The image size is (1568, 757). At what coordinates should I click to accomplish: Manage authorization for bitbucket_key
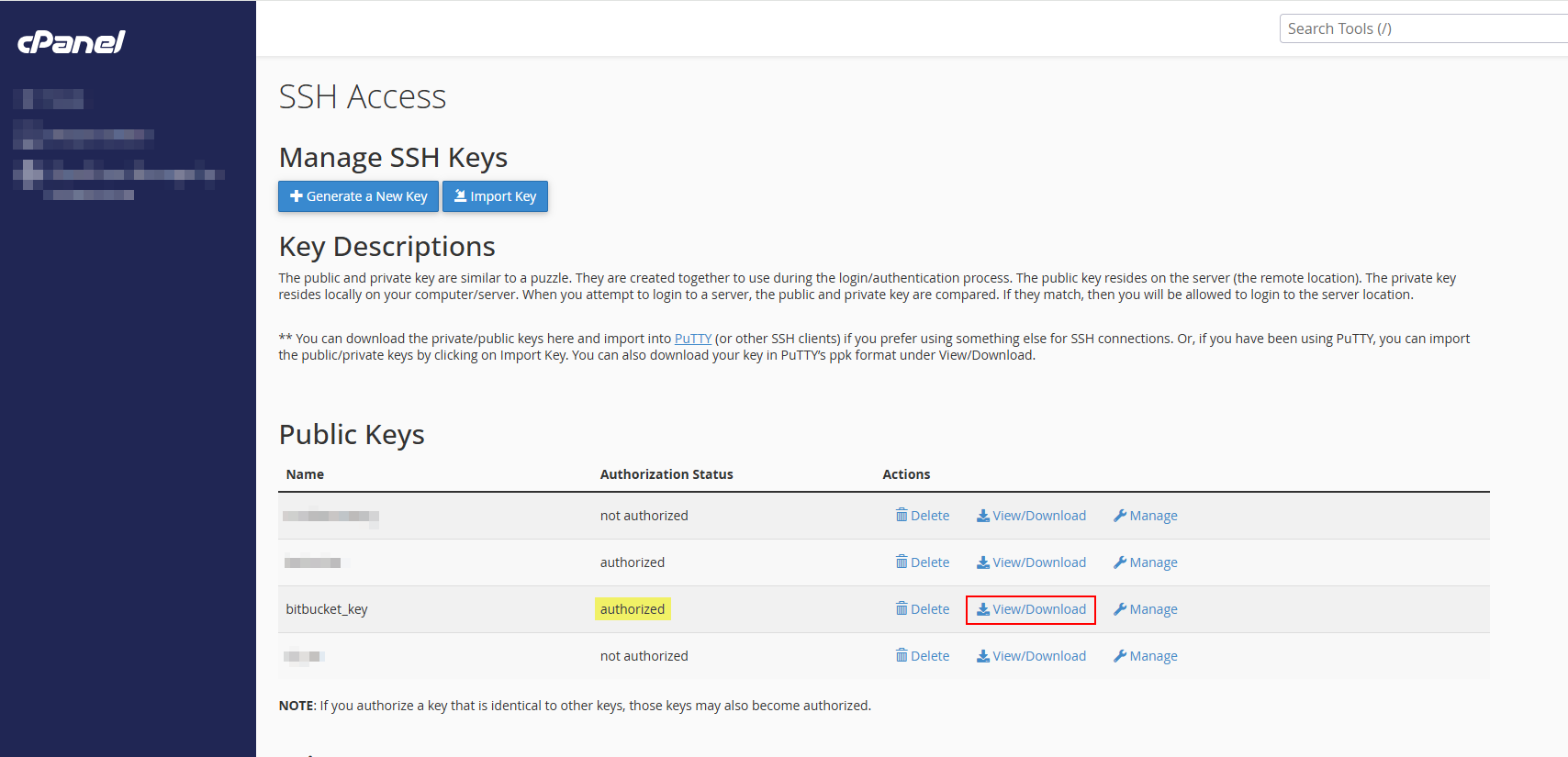coord(1146,609)
